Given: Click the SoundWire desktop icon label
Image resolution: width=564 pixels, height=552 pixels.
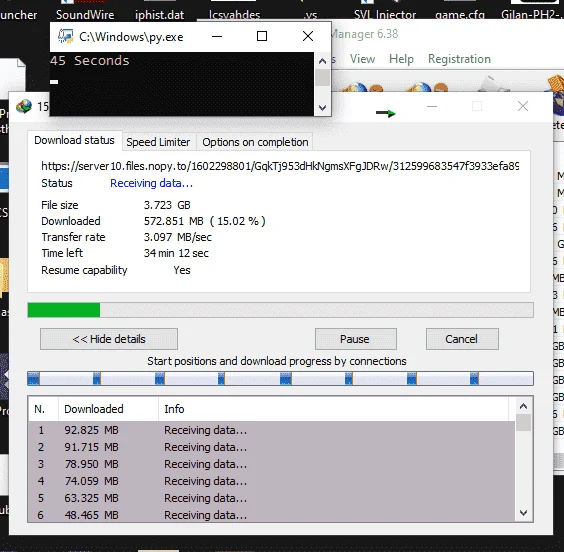Looking at the screenshot, I should 85,15.
